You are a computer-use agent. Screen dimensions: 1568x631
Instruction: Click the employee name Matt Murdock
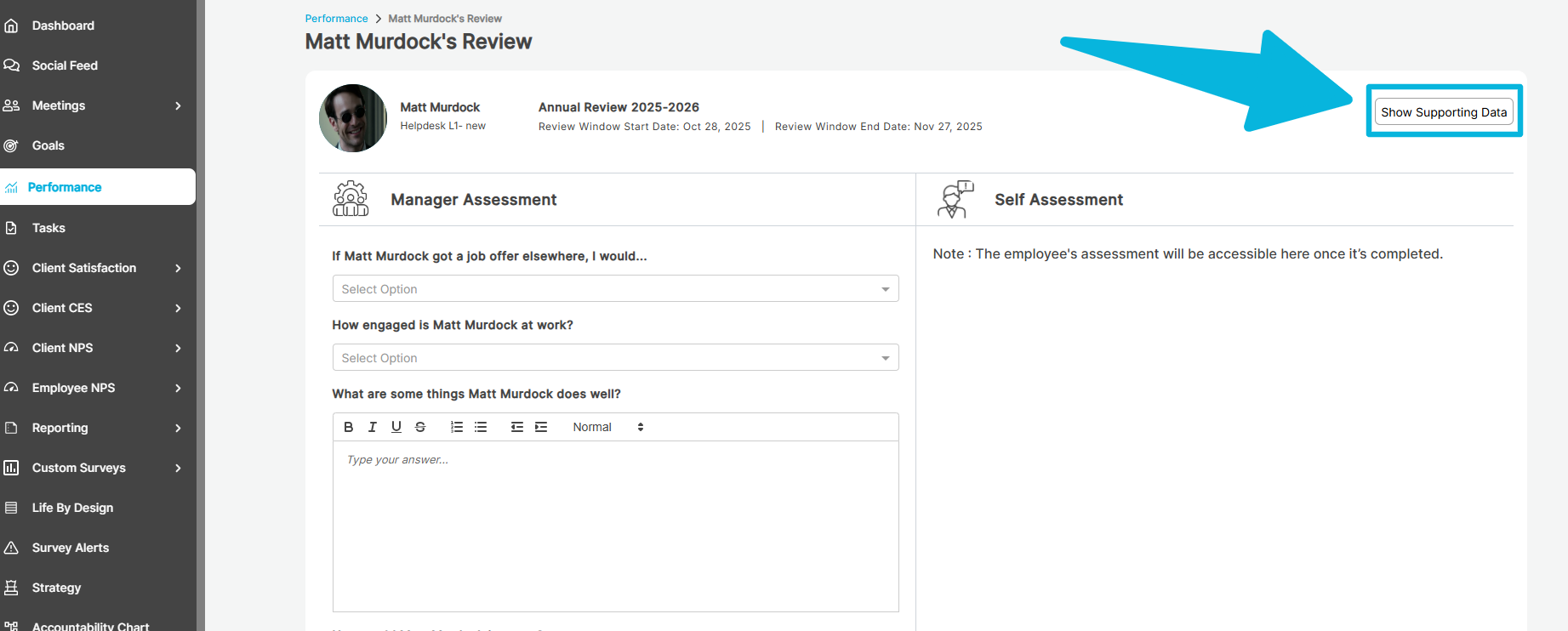[440, 107]
